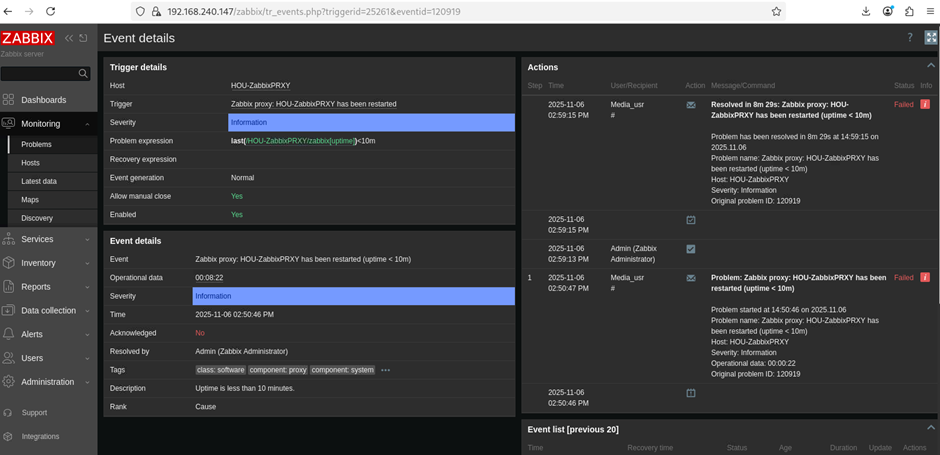Open the Latest data submenu item

coord(39,181)
